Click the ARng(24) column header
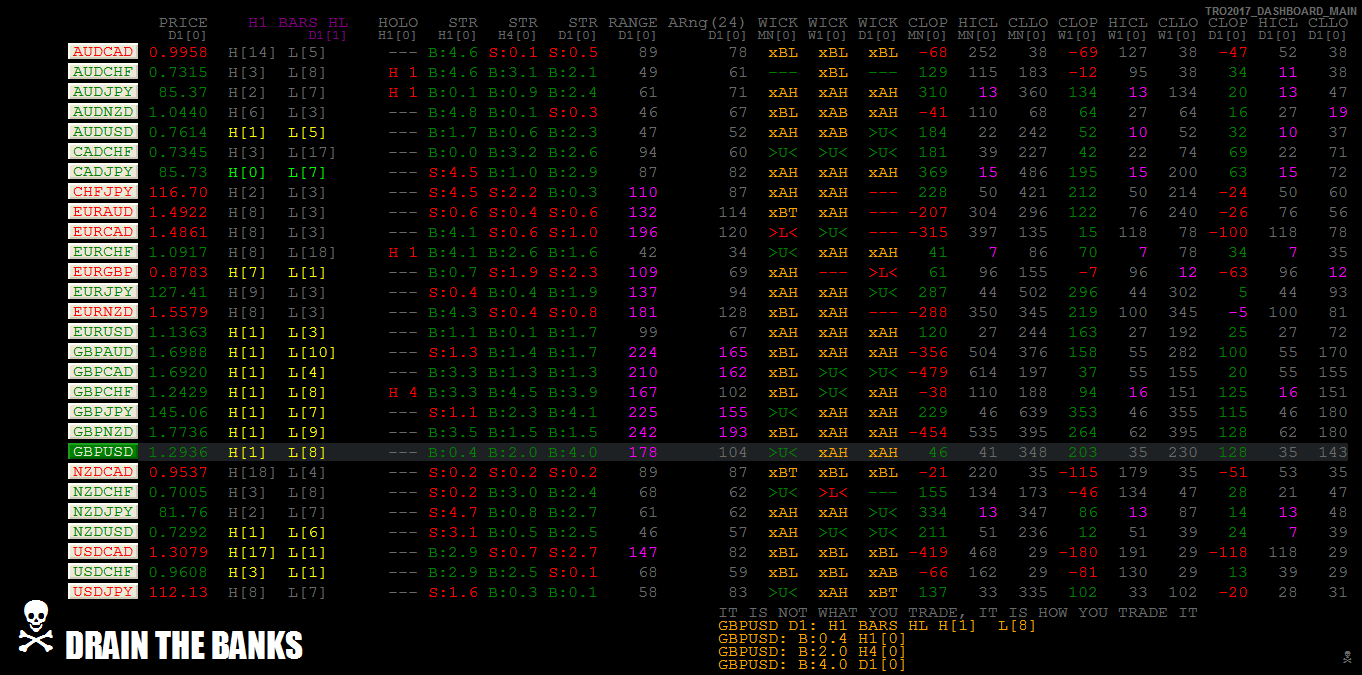 pyautogui.click(x=707, y=23)
